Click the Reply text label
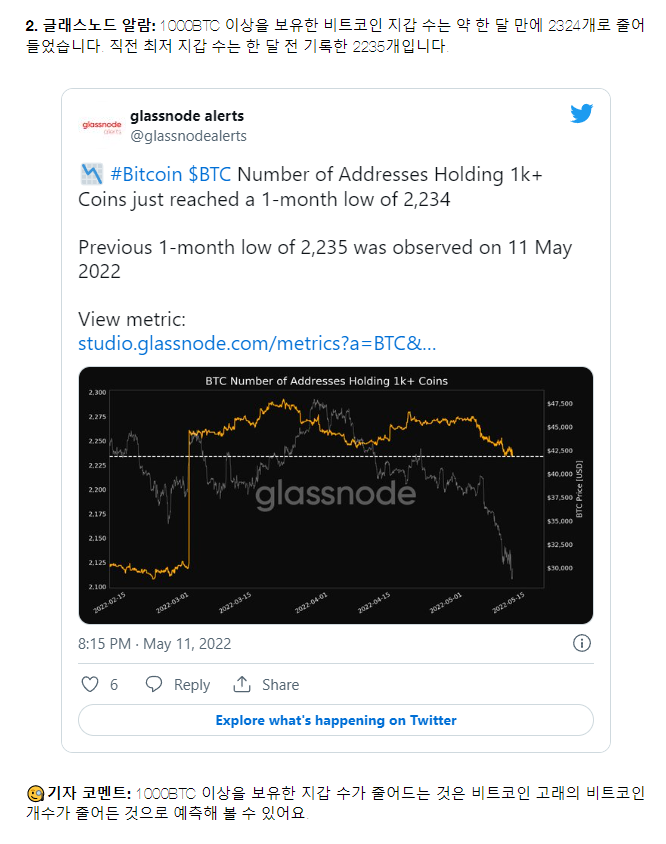Screen dimensions: 666x844 coord(192,685)
